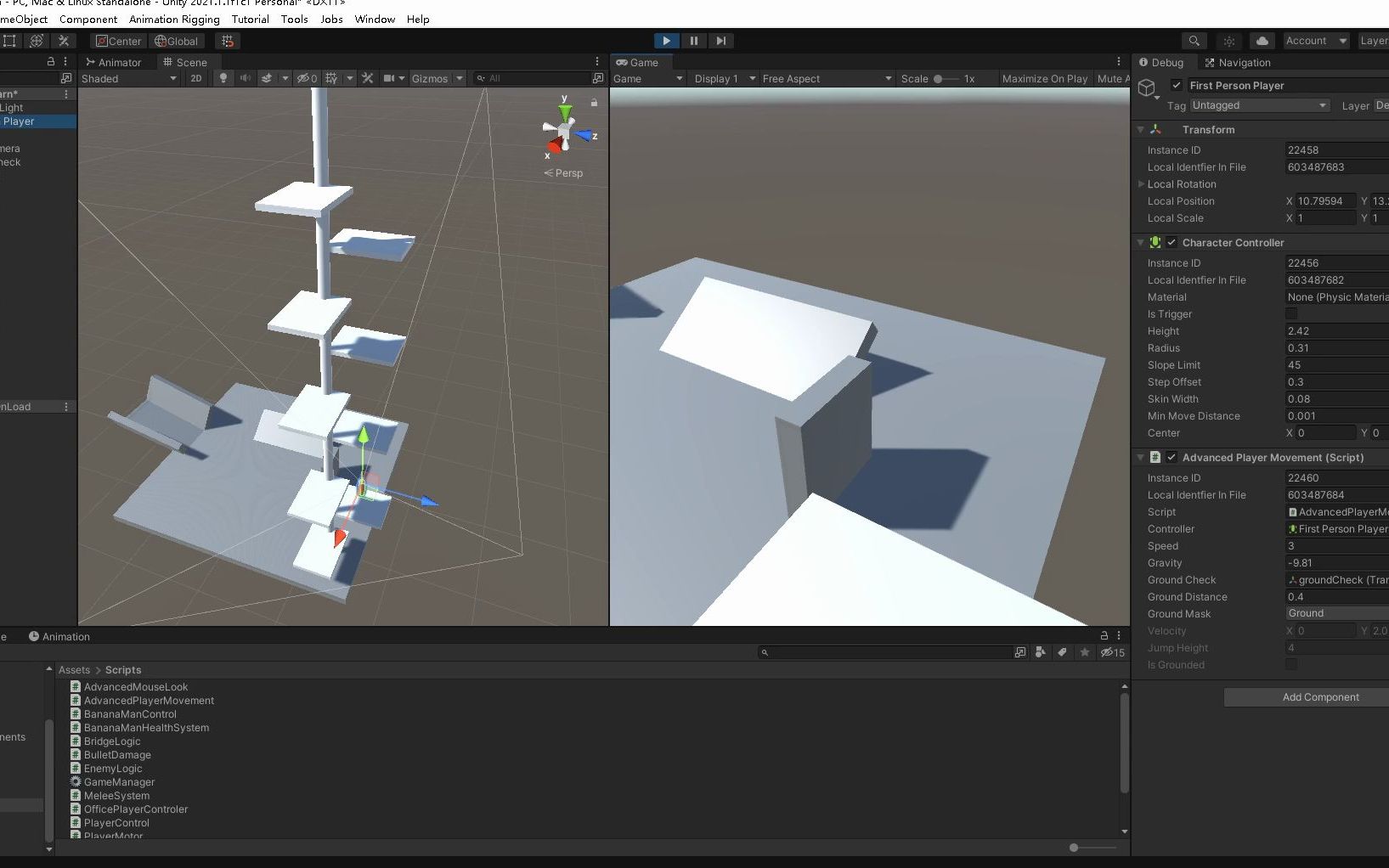Open the Shaded draw mode dropdown
The image size is (1389, 868).
(127, 78)
